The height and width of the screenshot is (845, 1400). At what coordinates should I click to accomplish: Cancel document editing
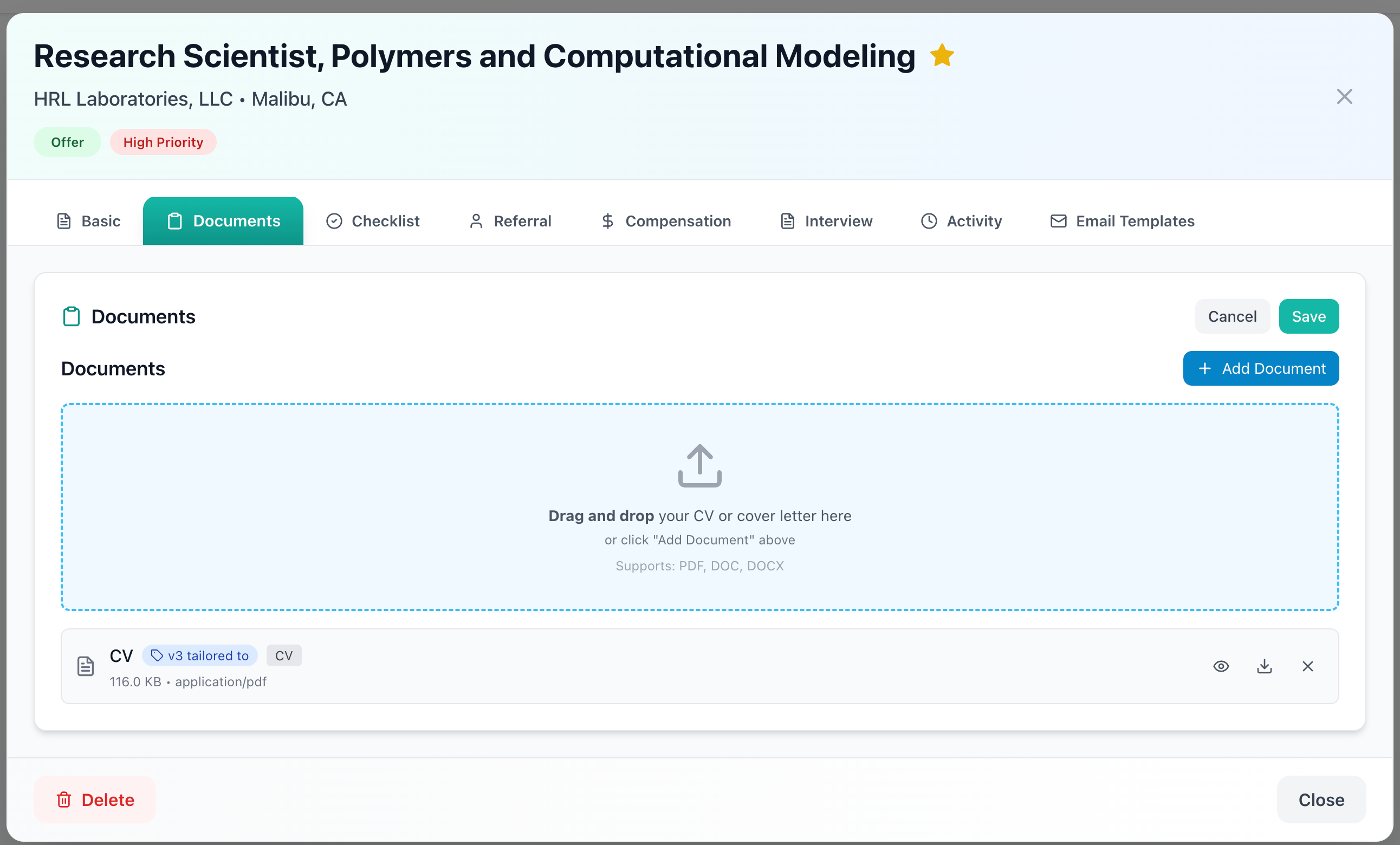tap(1232, 316)
